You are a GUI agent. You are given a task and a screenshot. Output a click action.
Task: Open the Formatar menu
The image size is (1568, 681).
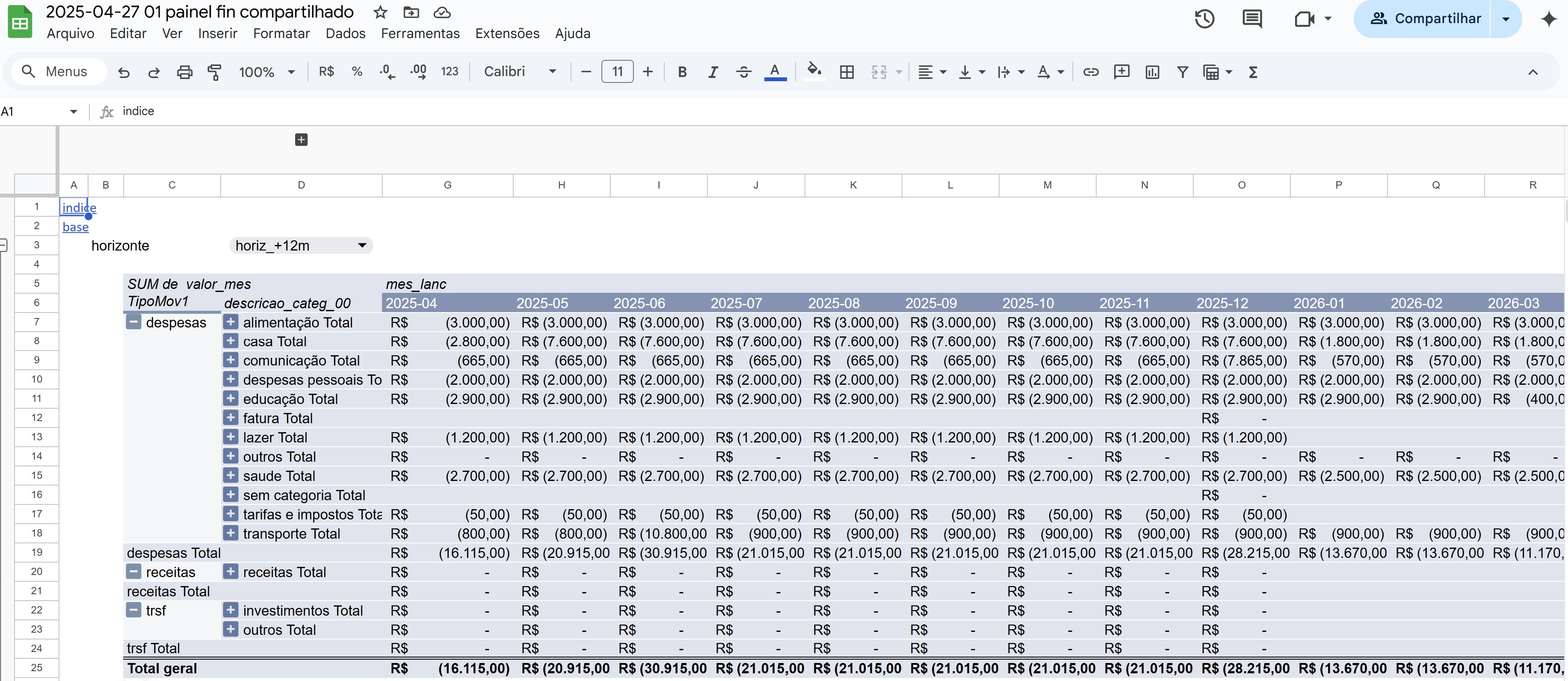click(281, 33)
